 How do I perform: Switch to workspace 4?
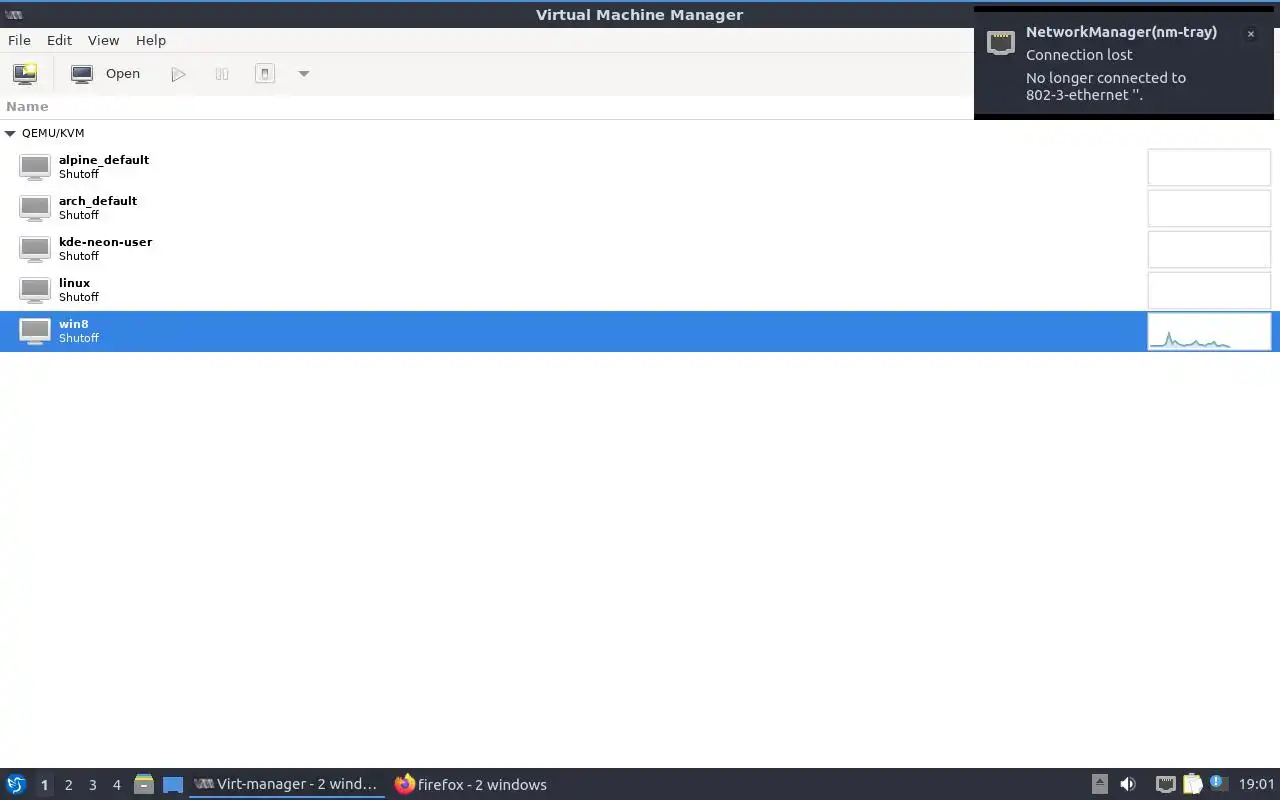pyautogui.click(x=116, y=785)
